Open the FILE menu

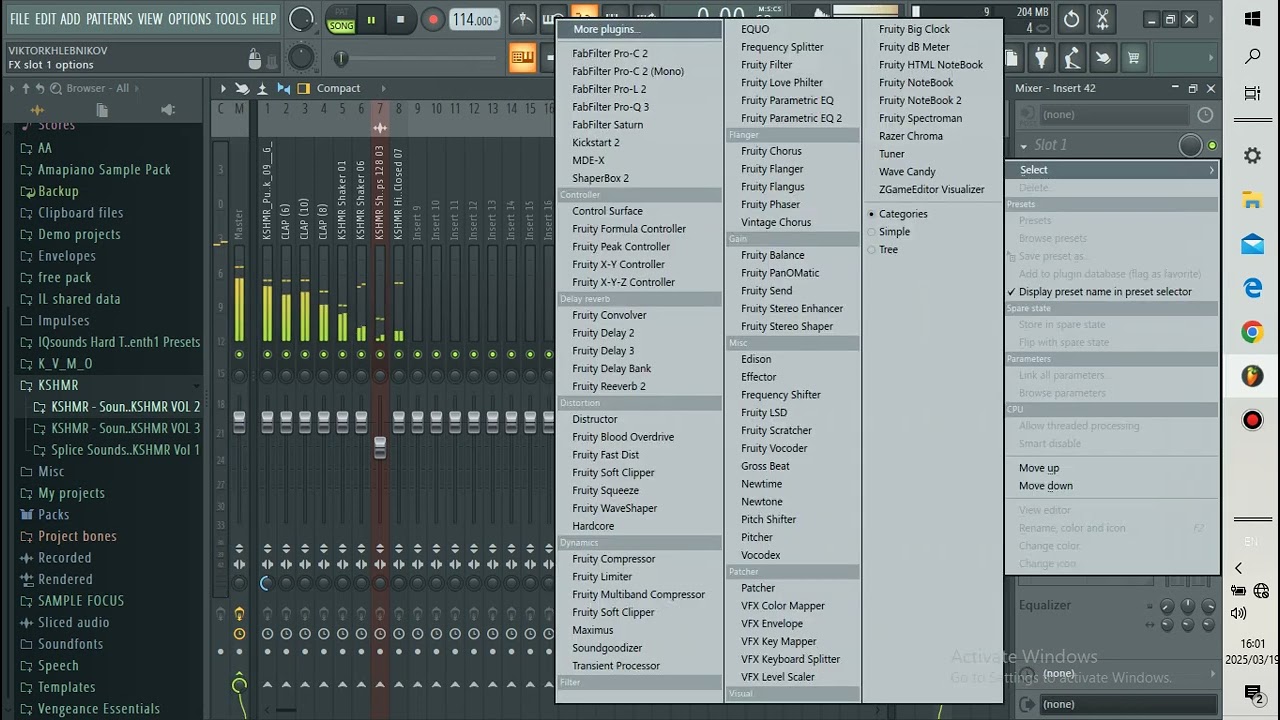19,19
